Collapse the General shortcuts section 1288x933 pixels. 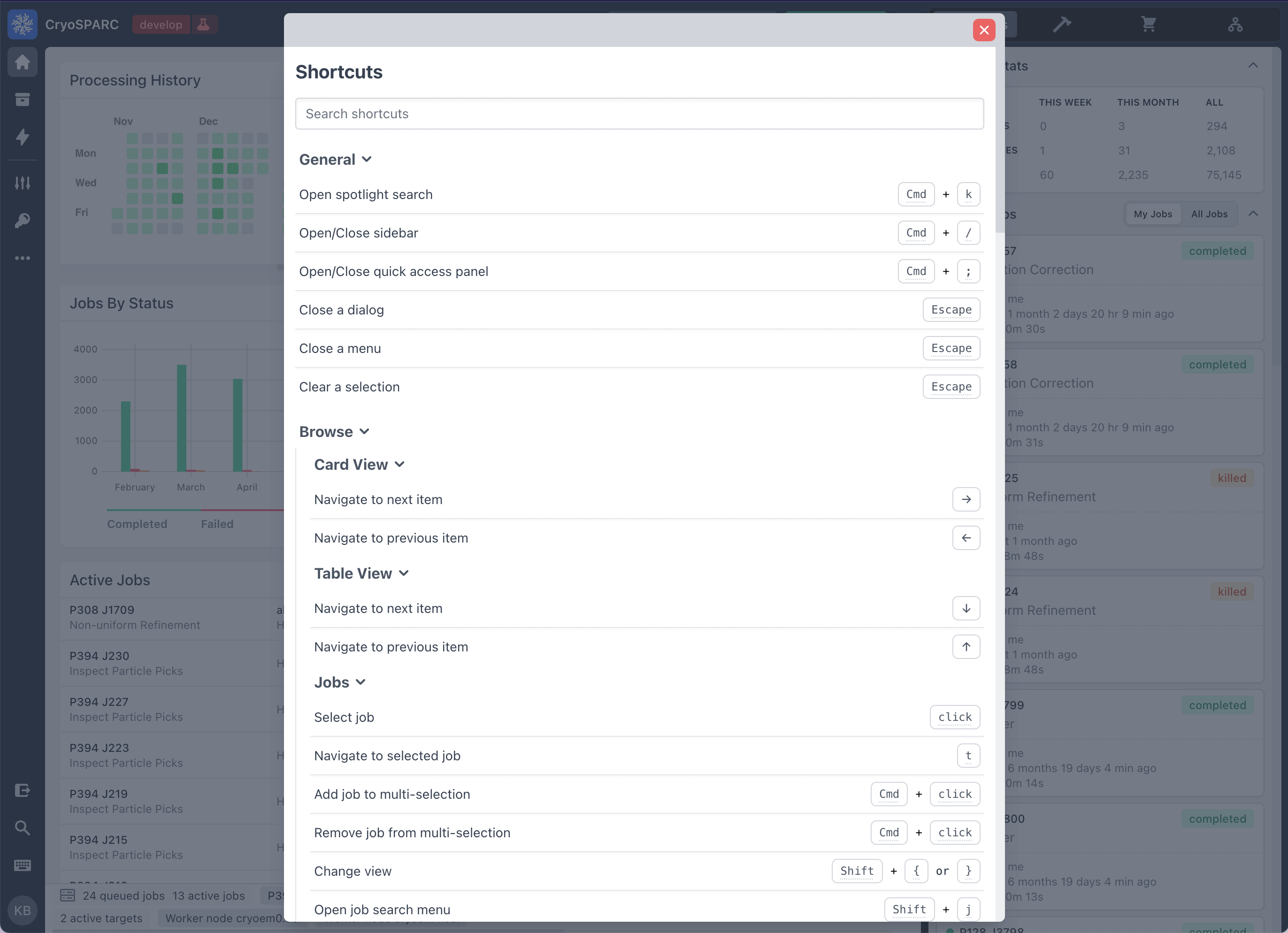point(367,159)
